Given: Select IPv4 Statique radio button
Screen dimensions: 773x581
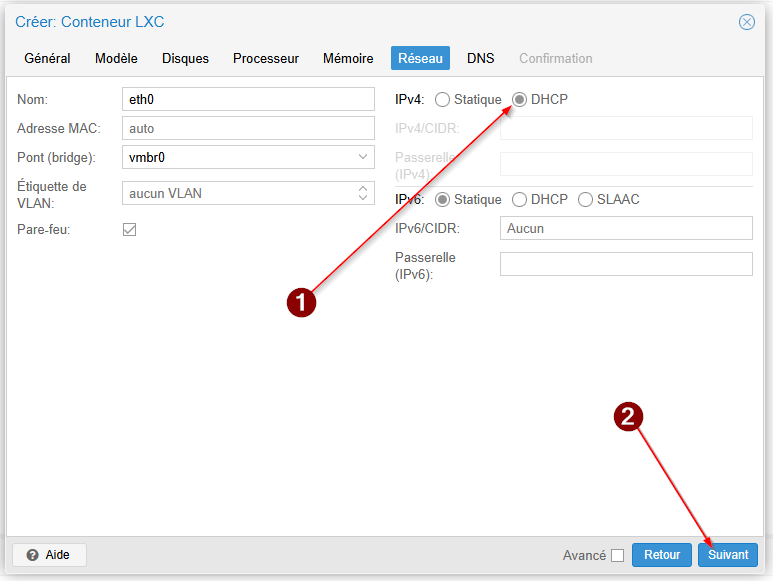Looking at the screenshot, I should pyautogui.click(x=442, y=100).
